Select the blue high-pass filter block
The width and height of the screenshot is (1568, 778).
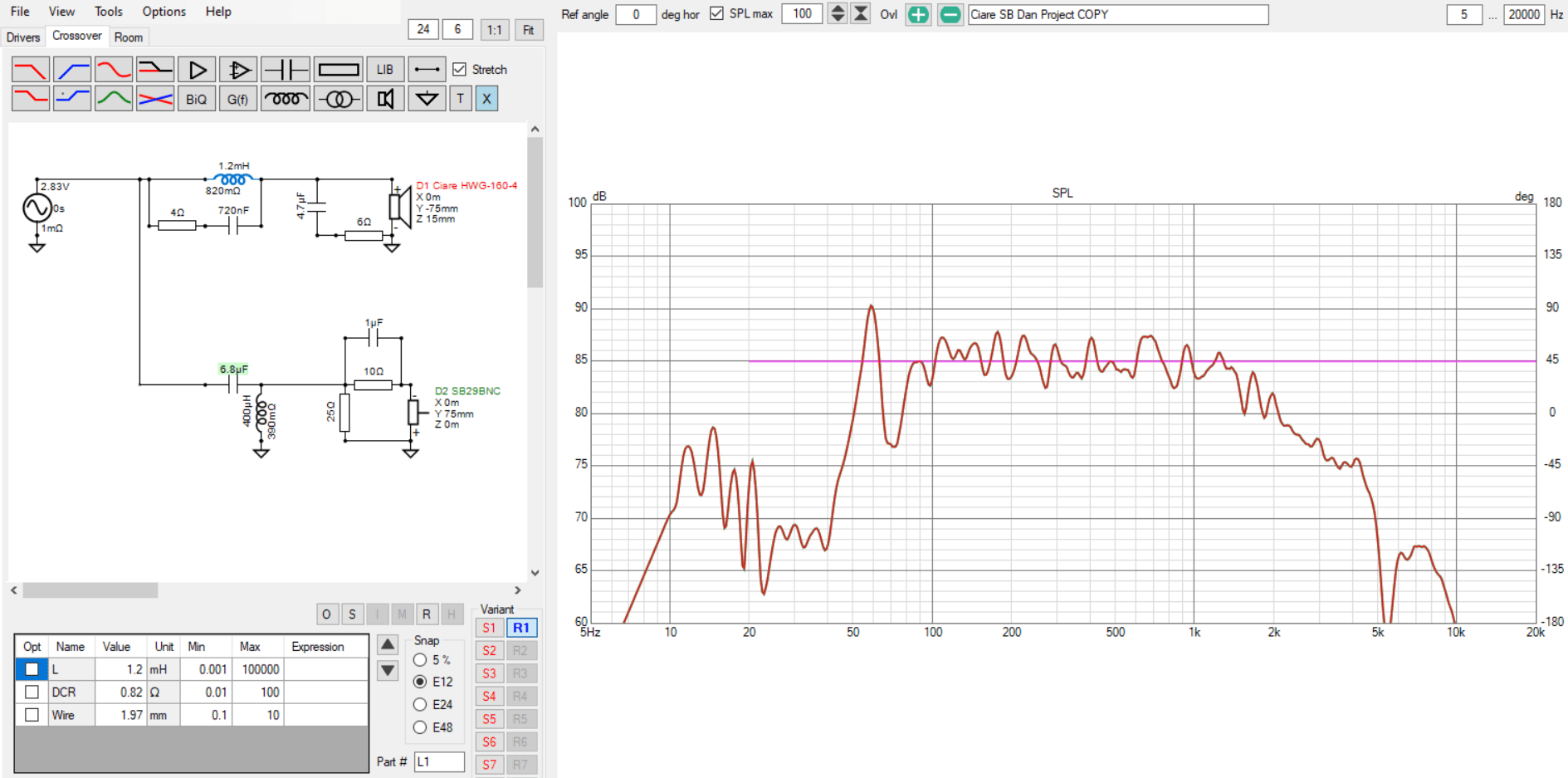pos(72,70)
